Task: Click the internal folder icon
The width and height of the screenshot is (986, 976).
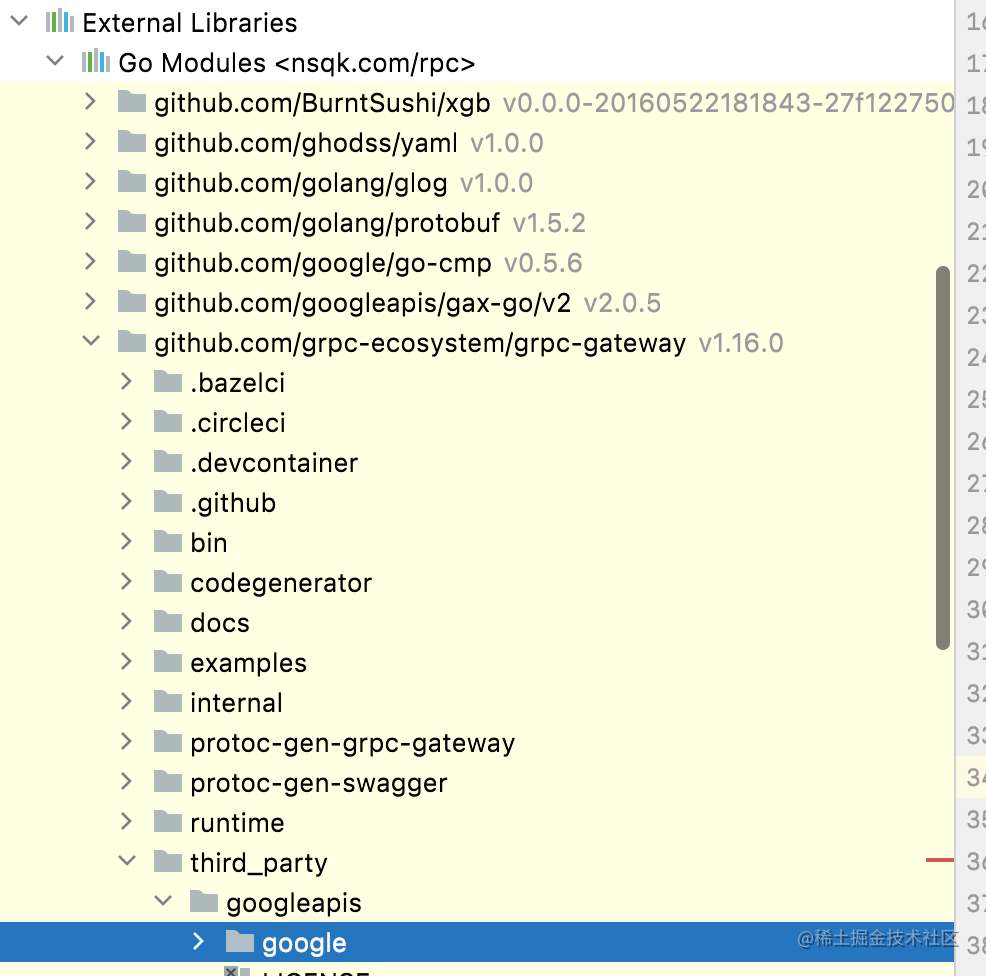Action: (x=168, y=701)
